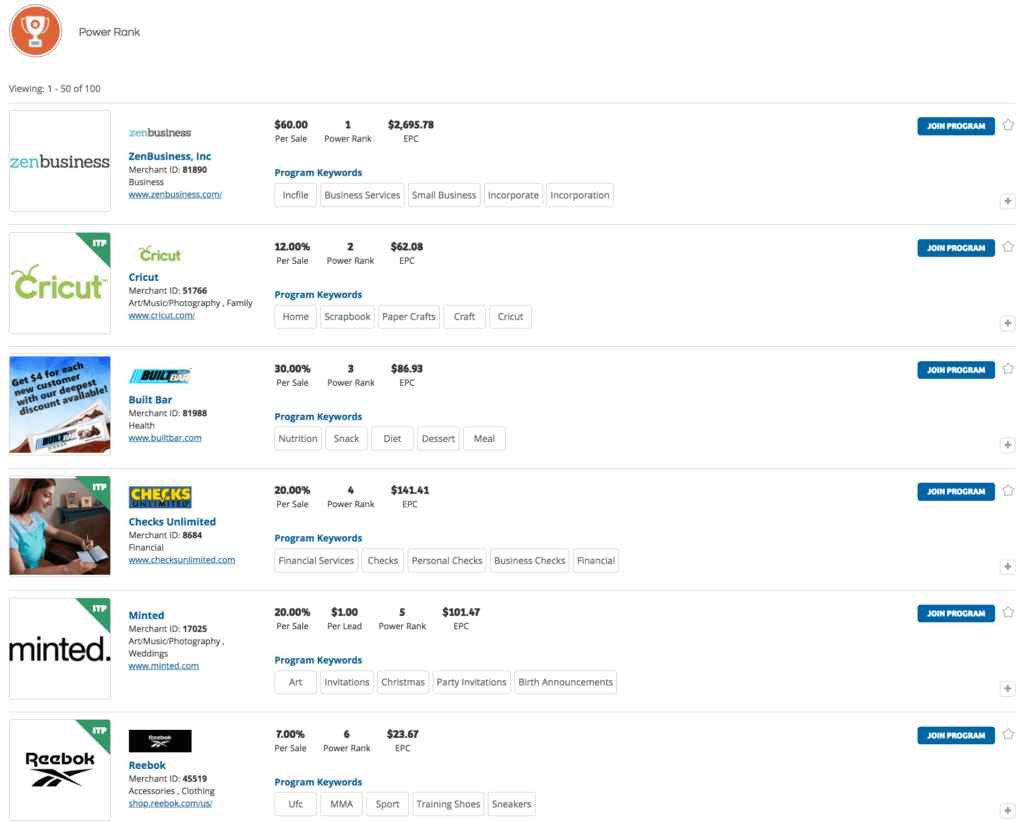Screen dimensions: 1024x823
Task: Open the Cricut merchant title link
Action: coord(144,277)
